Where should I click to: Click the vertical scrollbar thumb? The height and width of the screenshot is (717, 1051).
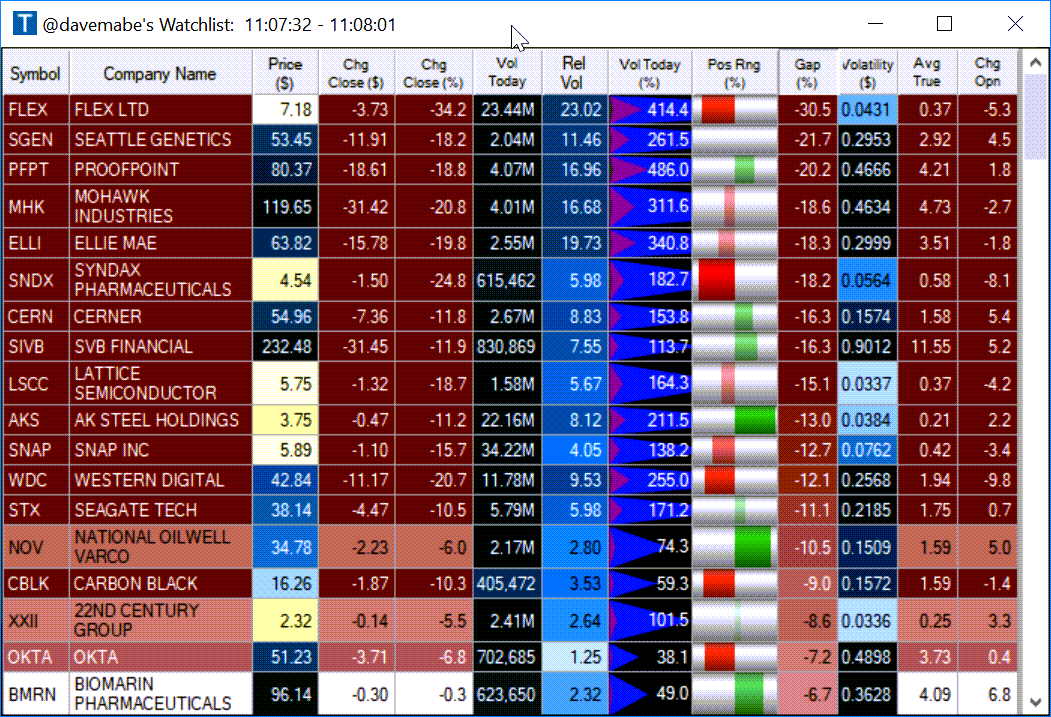1035,117
